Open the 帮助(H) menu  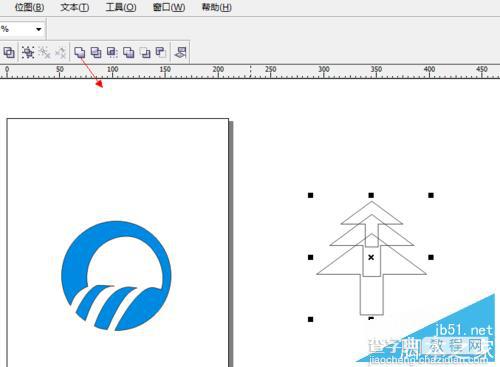pos(217,7)
